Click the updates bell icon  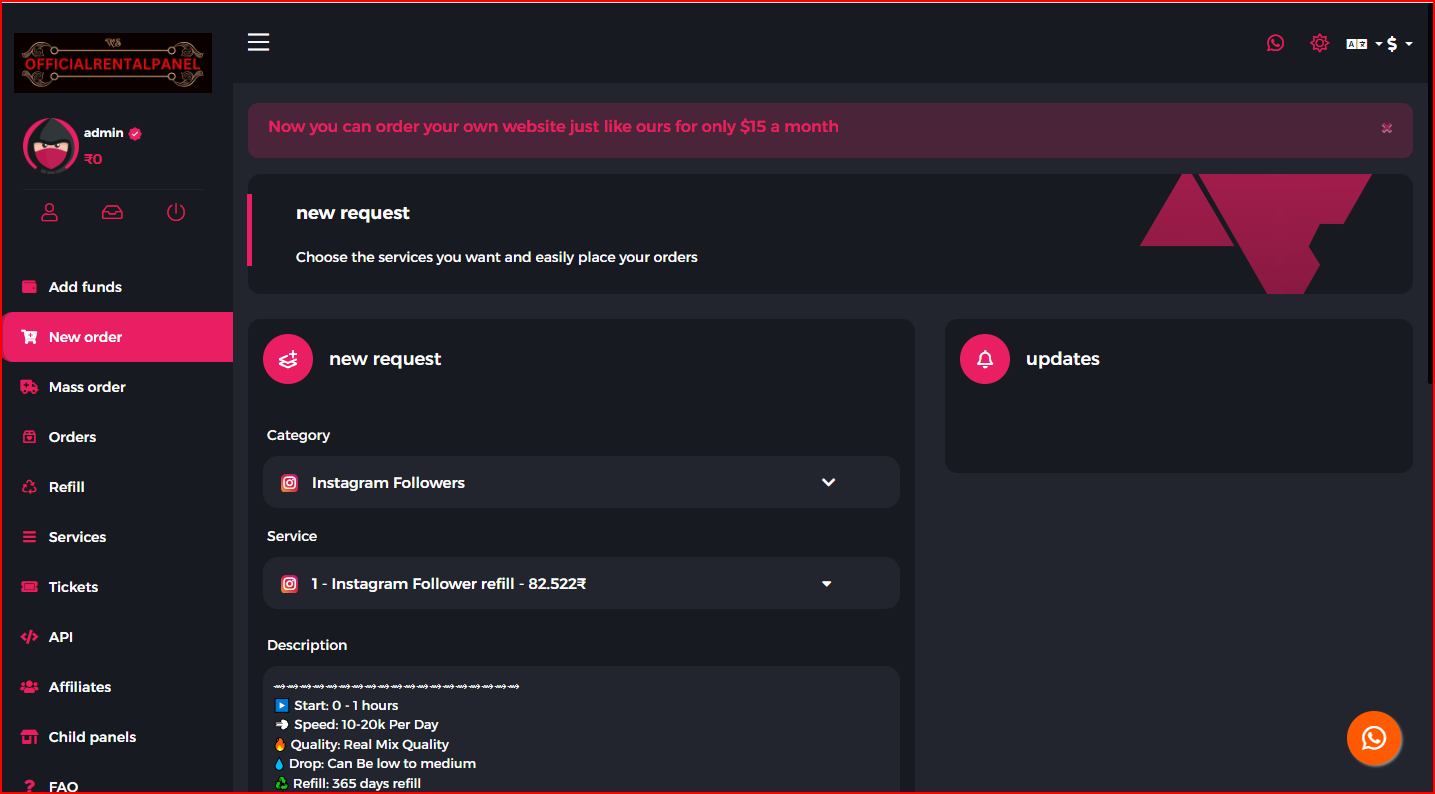985,359
